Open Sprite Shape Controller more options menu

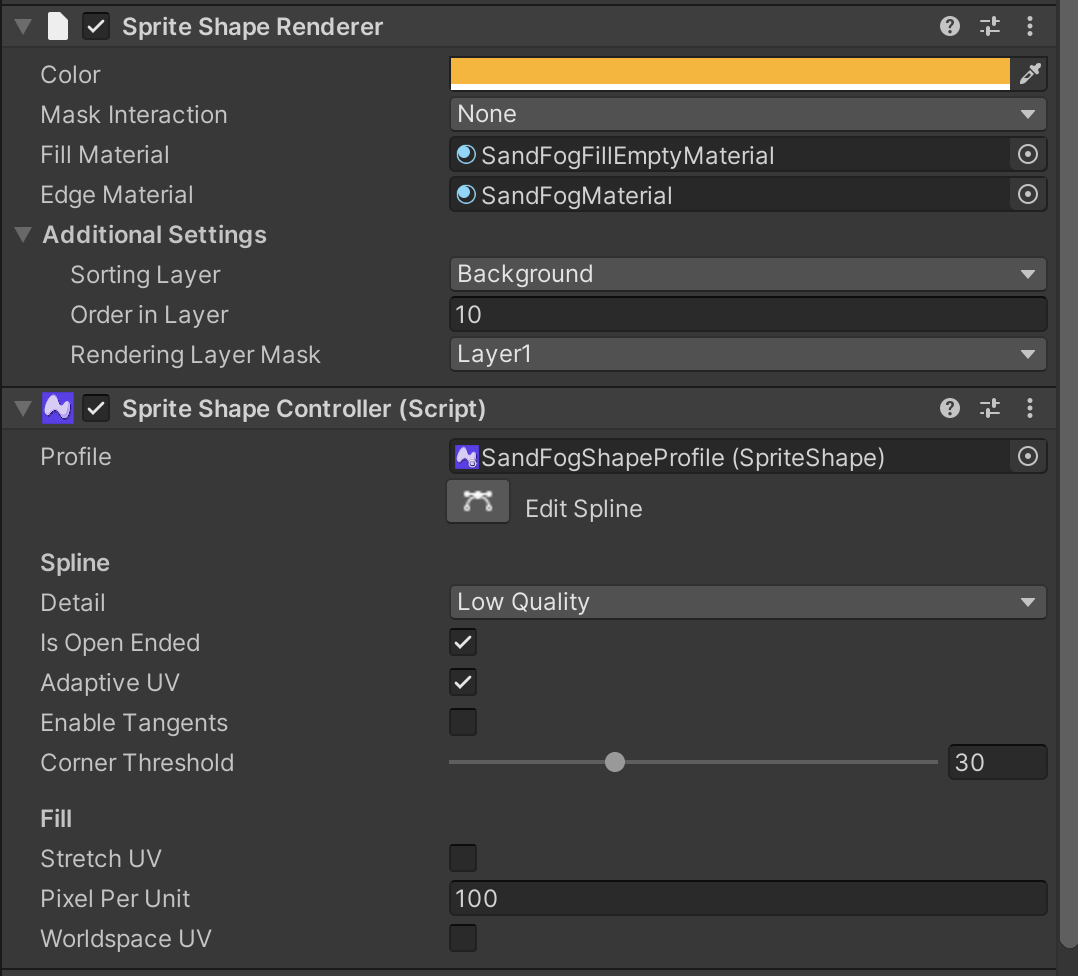coord(1030,408)
